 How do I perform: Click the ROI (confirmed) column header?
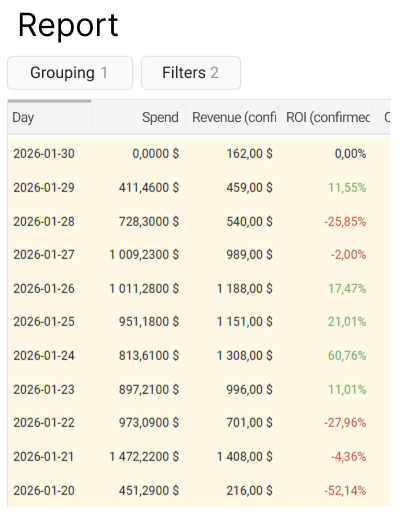[x=326, y=117]
